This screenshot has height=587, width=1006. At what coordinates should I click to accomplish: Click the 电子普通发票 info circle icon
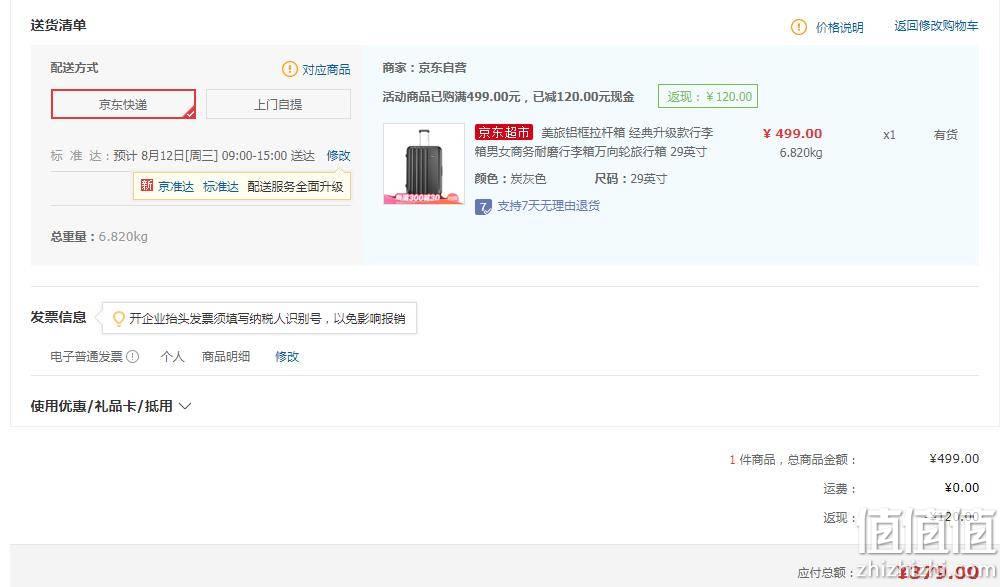click(x=133, y=357)
